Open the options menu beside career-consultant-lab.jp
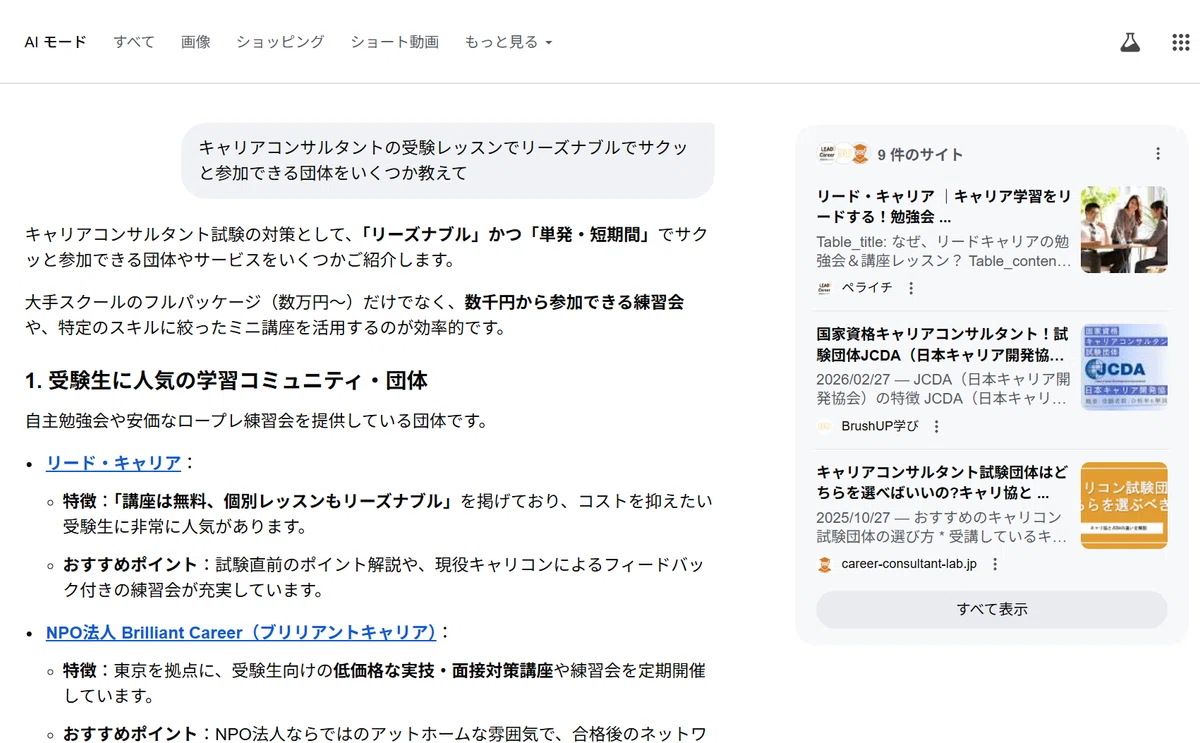The image size is (1200, 743). [995, 564]
